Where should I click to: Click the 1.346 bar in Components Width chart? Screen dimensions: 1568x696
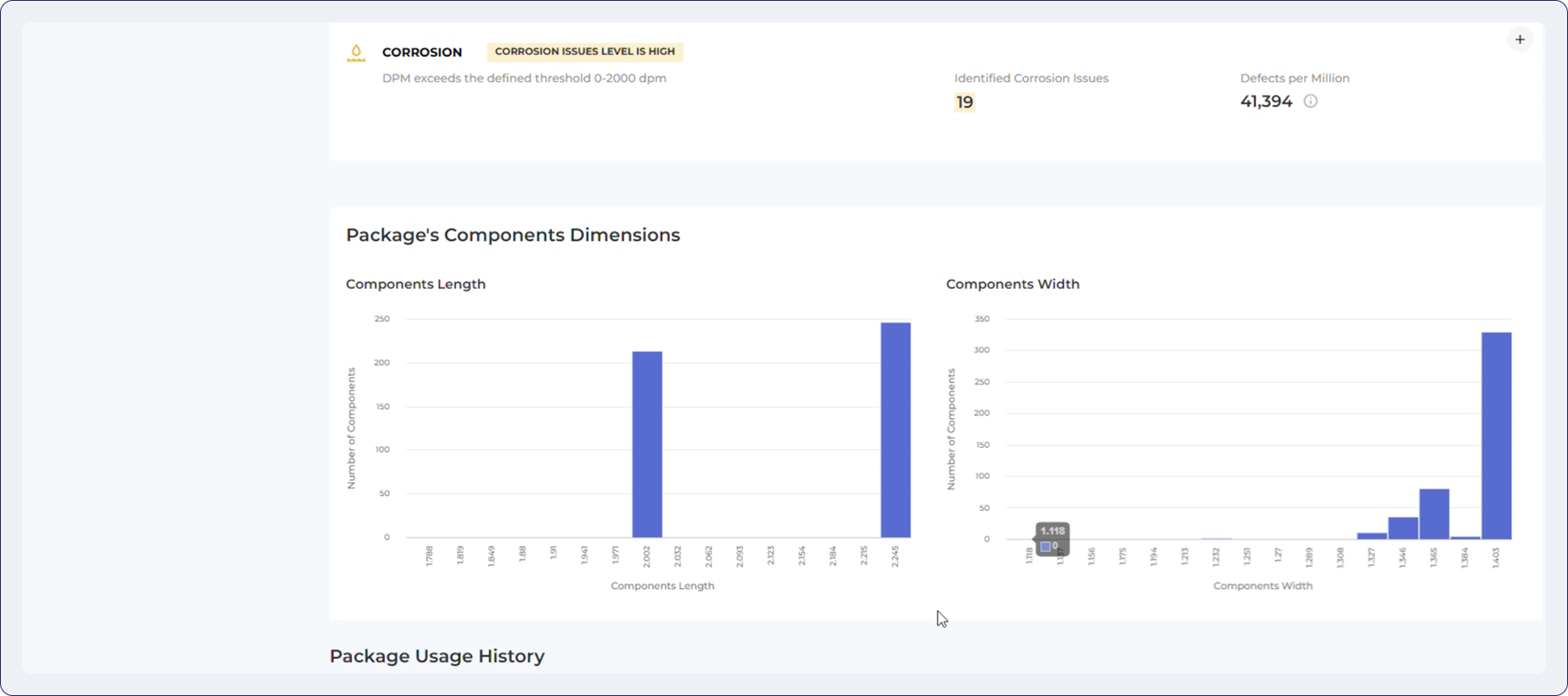coord(1403,528)
